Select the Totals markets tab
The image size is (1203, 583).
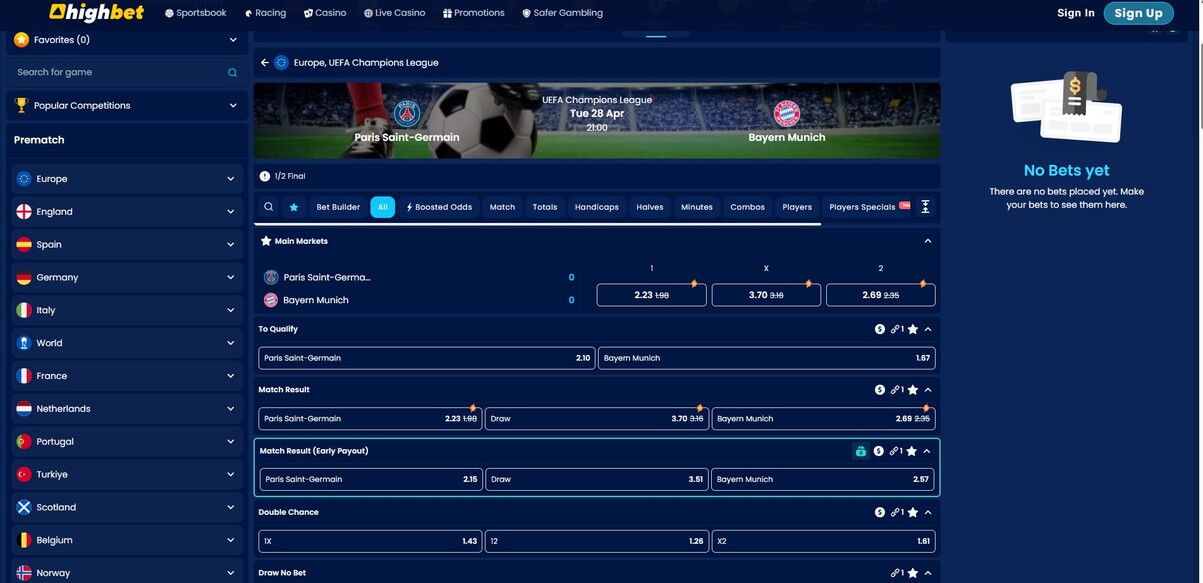[x=545, y=207]
